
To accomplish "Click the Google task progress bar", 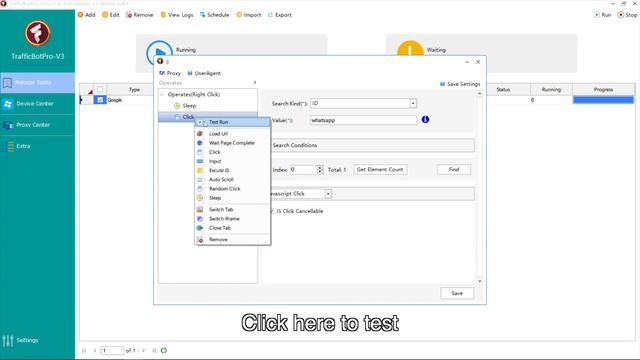I will (603, 100).
